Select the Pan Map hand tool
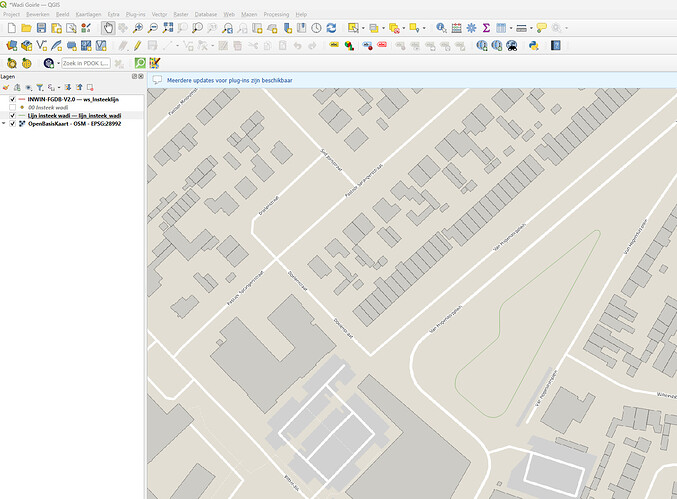The image size is (677, 499). pyautogui.click(x=108, y=28)
